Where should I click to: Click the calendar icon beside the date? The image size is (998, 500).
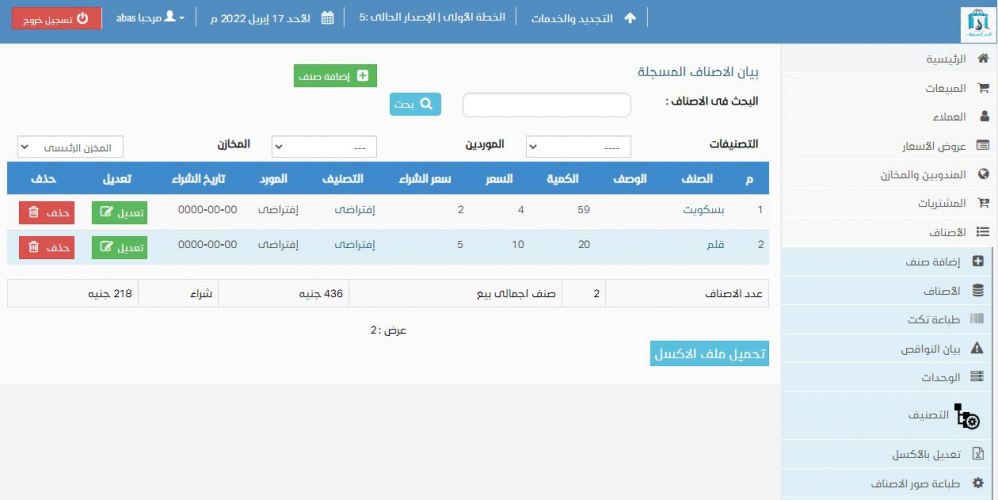[x=327, y=18]
